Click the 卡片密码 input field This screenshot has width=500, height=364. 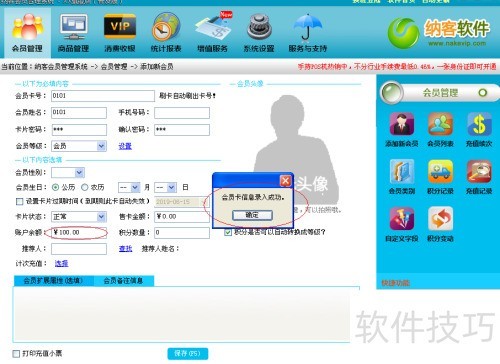(79, 130)
